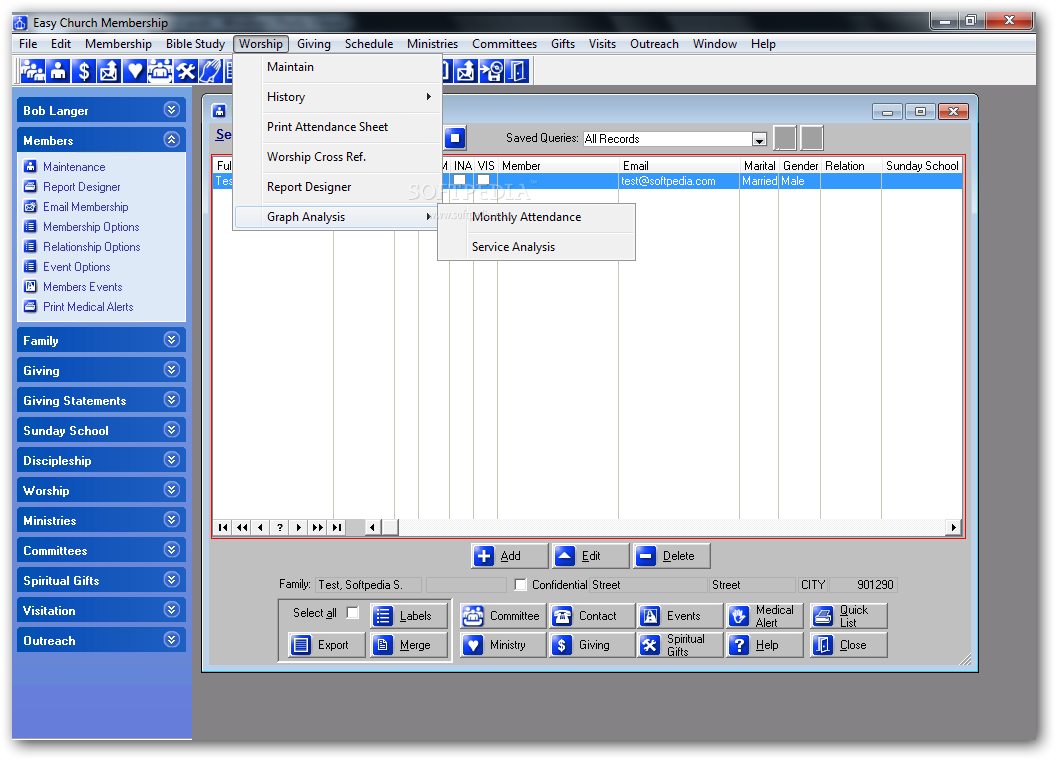The image size is (1056, 760).
Task: Open the member Events button
Action: 679,616
